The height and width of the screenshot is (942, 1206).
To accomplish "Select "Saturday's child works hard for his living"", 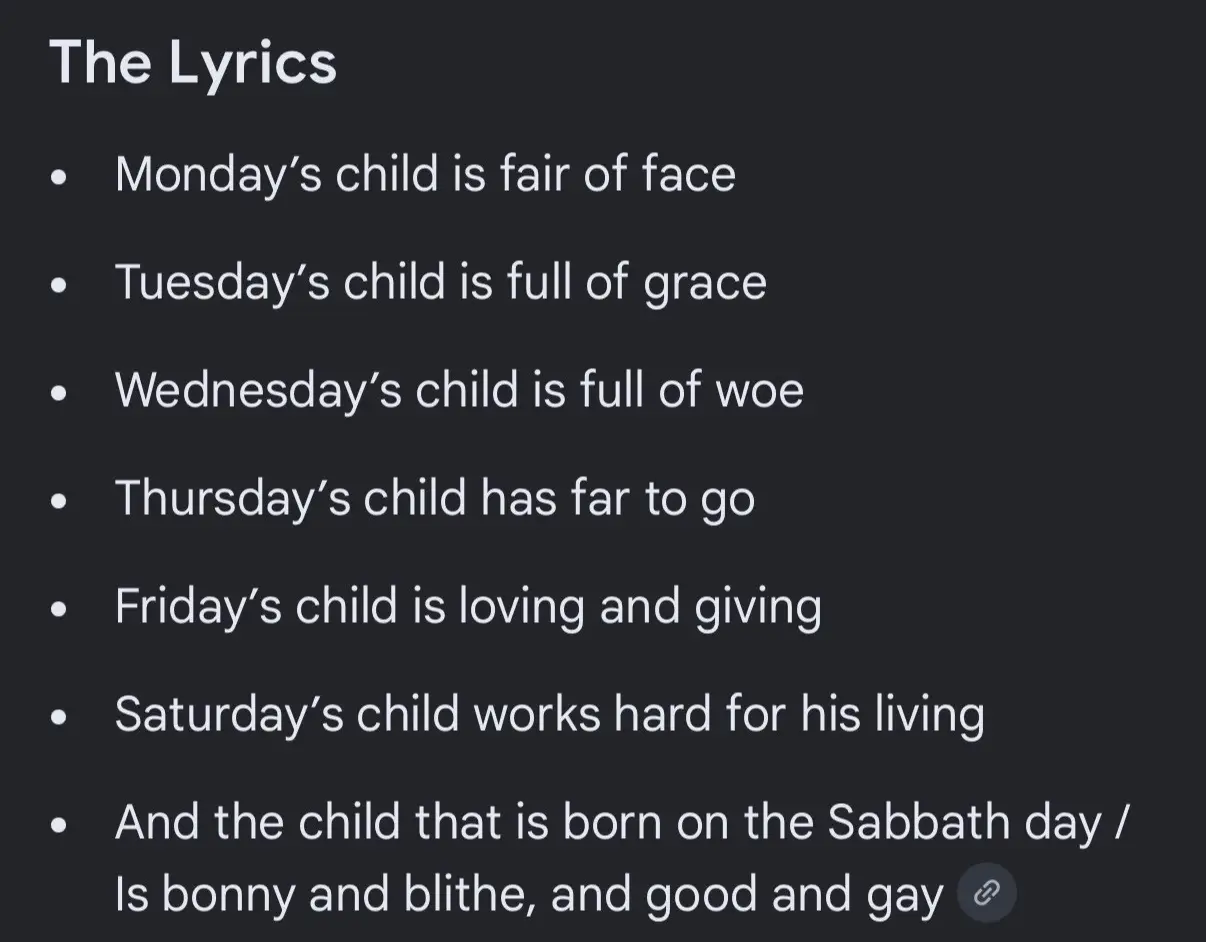I will pos(550,715).
